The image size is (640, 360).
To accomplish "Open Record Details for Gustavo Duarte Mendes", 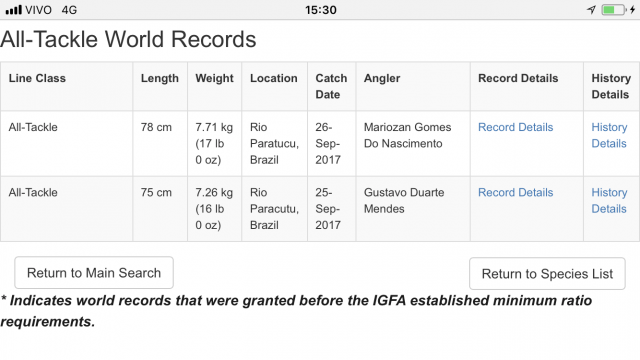I will (516, 193).
